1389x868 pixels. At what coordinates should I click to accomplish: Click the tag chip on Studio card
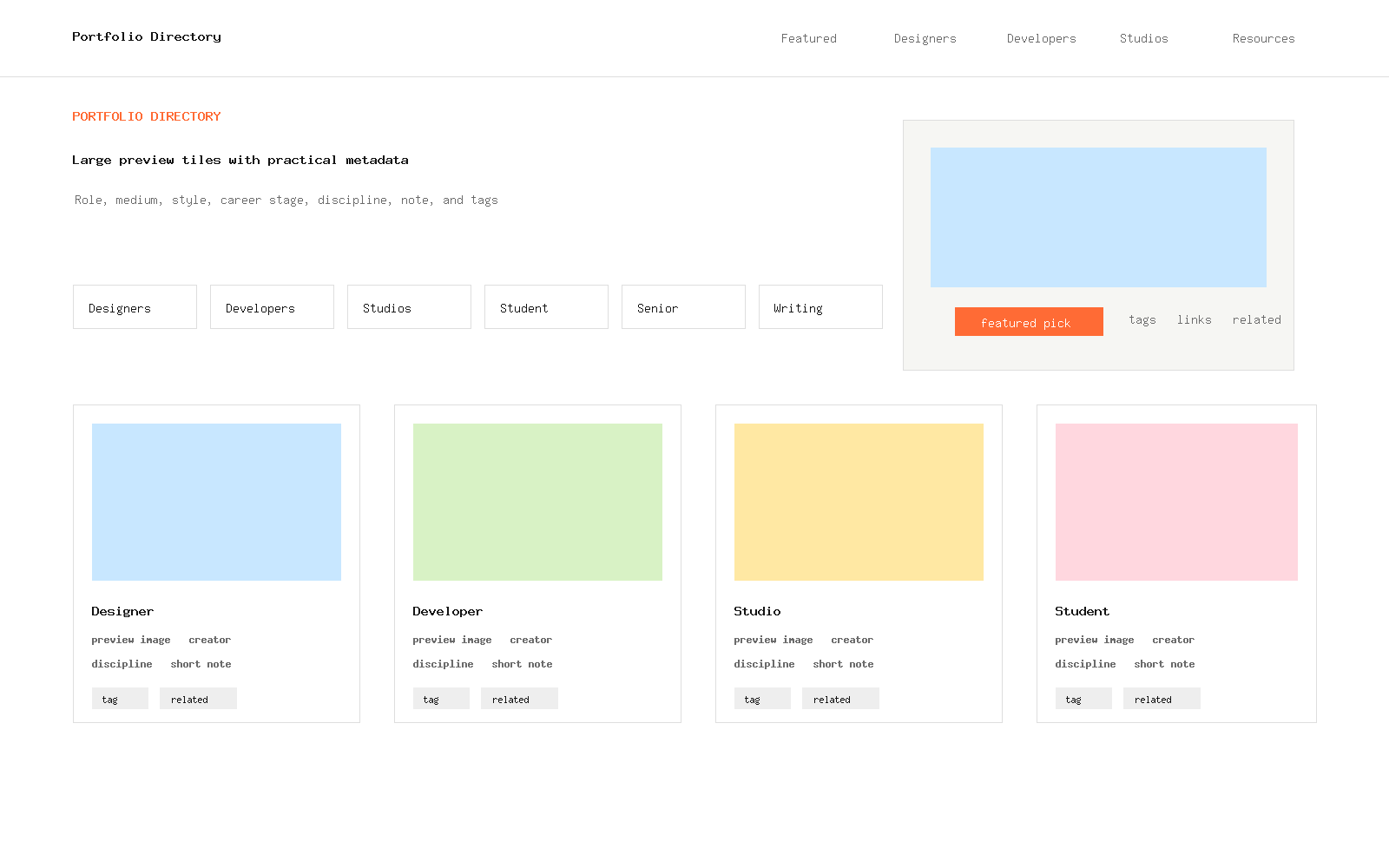click(762, 699)
